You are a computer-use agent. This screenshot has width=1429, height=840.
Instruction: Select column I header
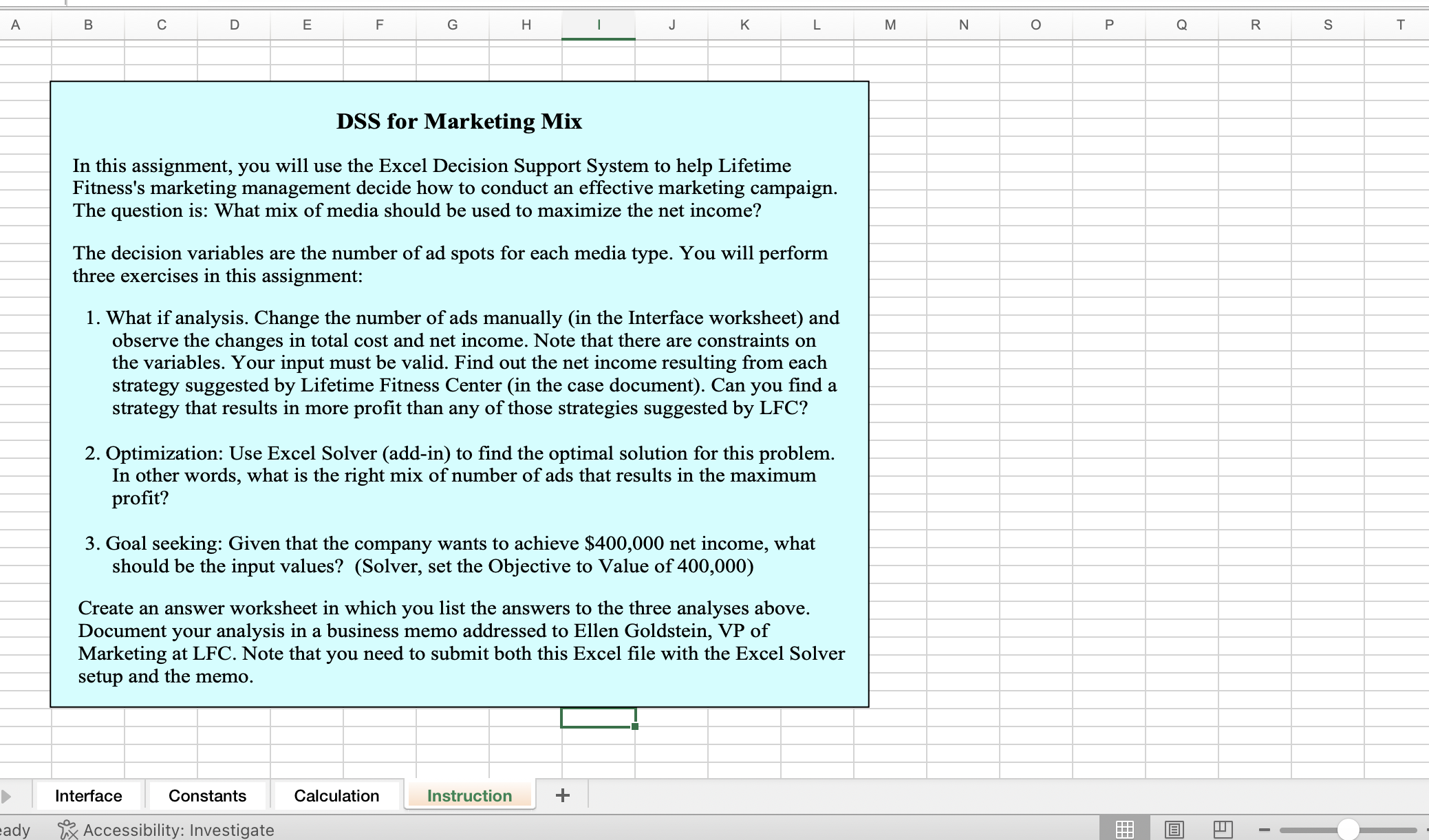coord(598,25)
